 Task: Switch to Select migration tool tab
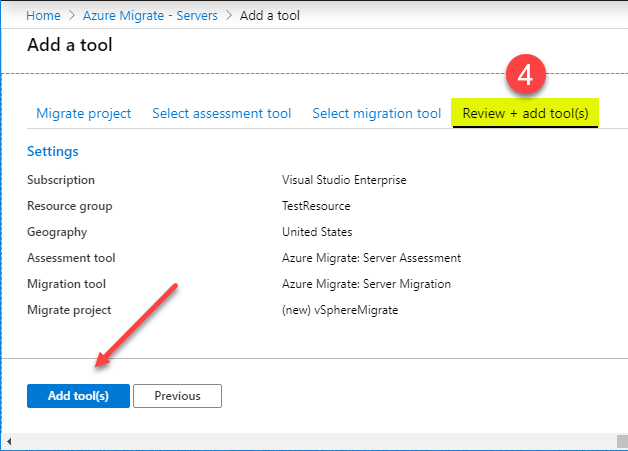click(376, 113)
